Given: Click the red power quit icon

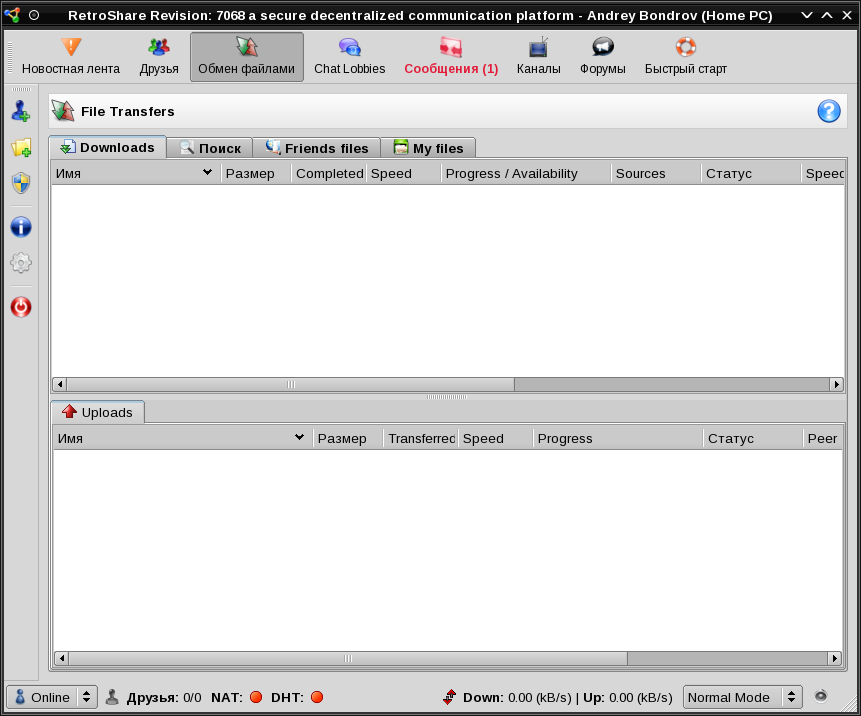Looking at the screenshot, I should [x=21, y=307].
